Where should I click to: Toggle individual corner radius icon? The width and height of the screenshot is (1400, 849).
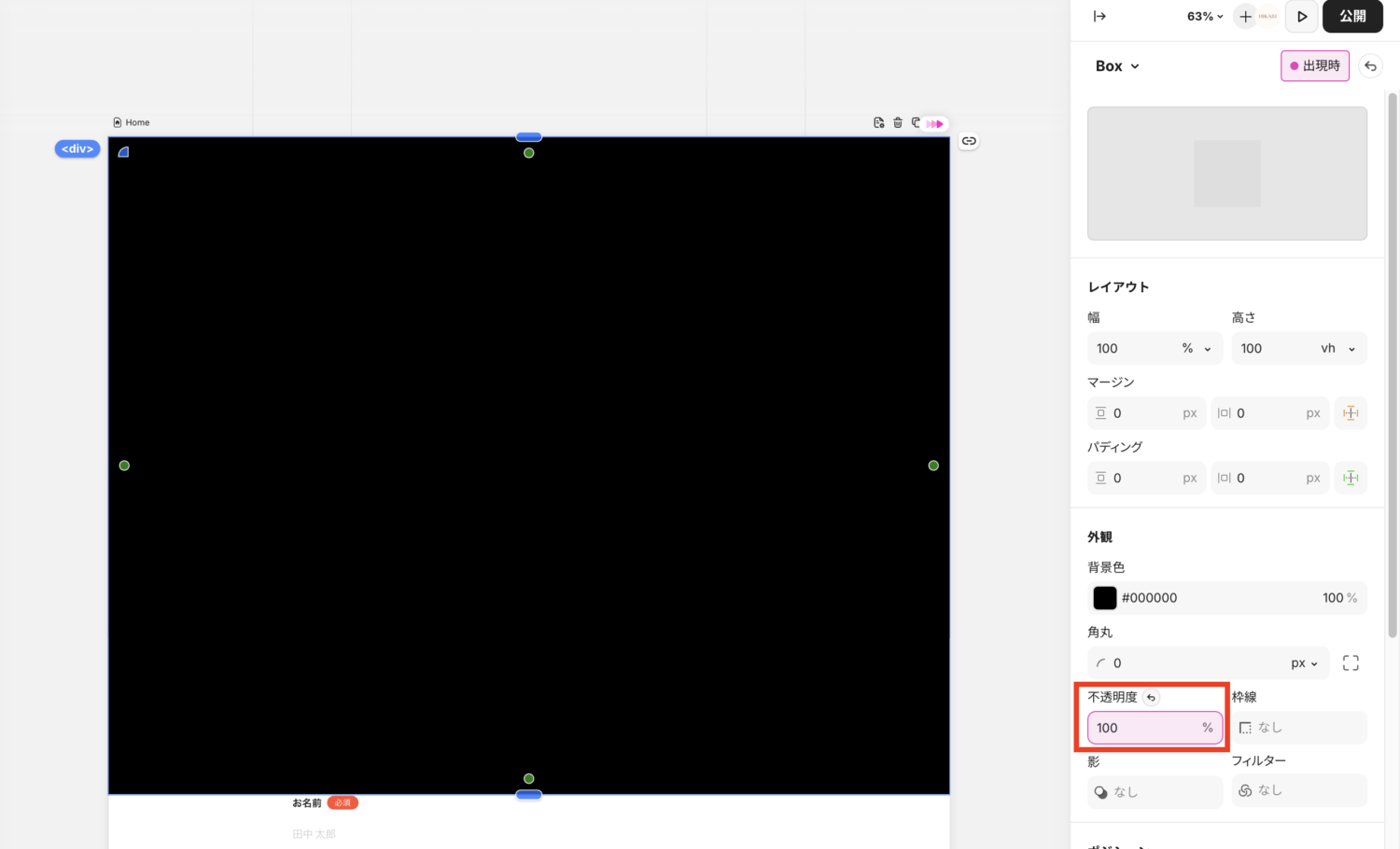click(x=1350, y=663)
